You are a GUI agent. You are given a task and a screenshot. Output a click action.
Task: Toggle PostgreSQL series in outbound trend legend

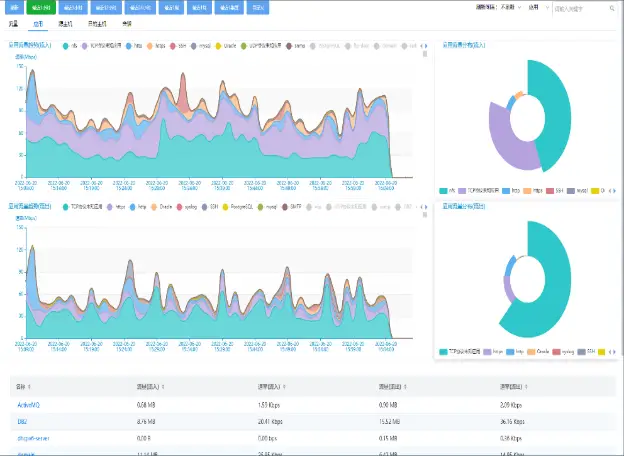[x=237, y=207]
